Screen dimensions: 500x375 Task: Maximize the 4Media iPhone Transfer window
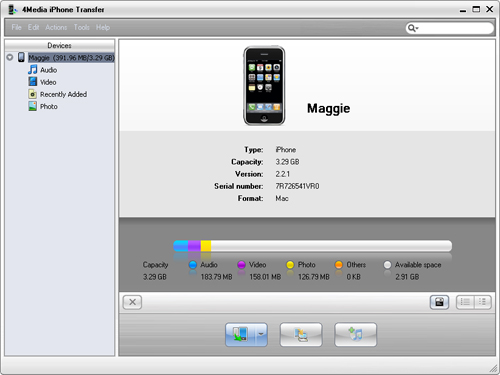[476, 9]
